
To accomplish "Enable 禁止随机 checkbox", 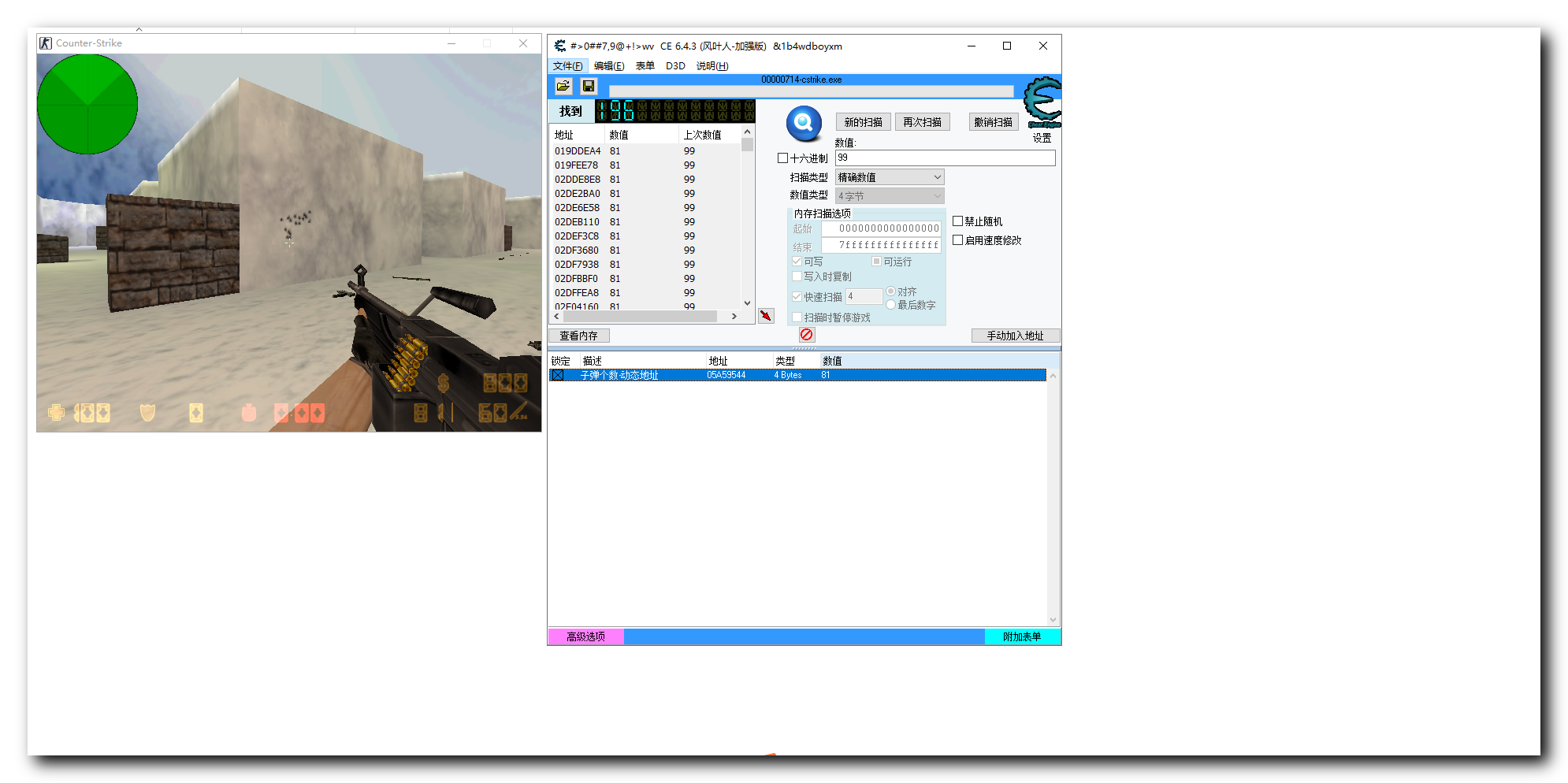I will pos(958,221).
